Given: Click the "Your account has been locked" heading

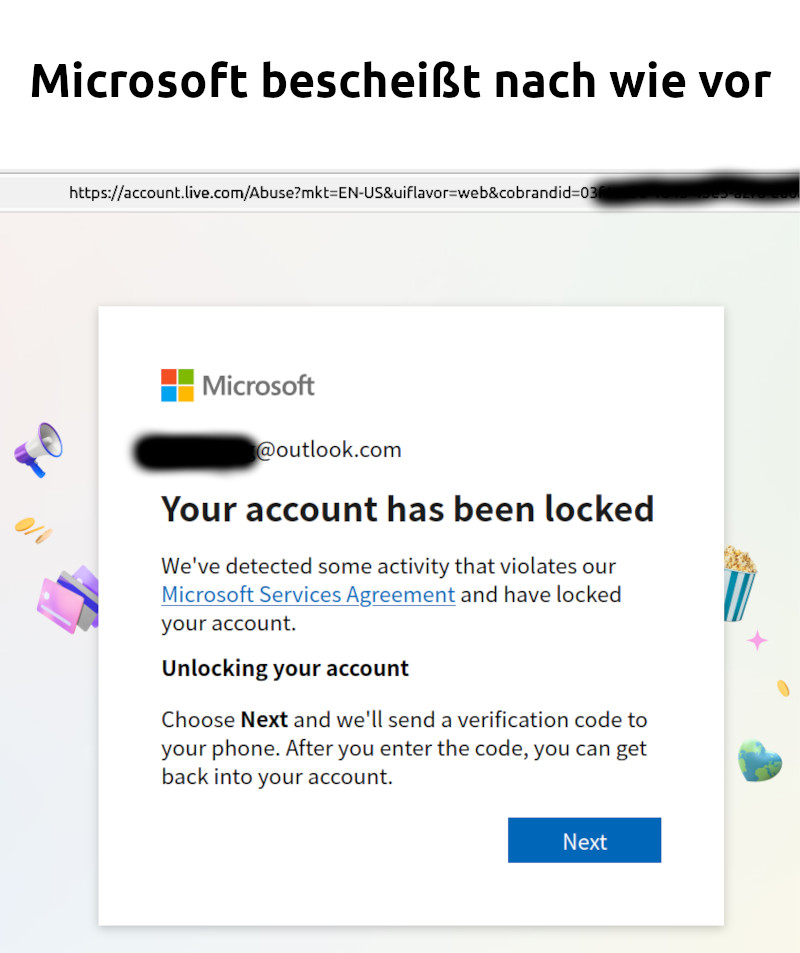Looking at the screenshot, I should click(x=407, y=509).
